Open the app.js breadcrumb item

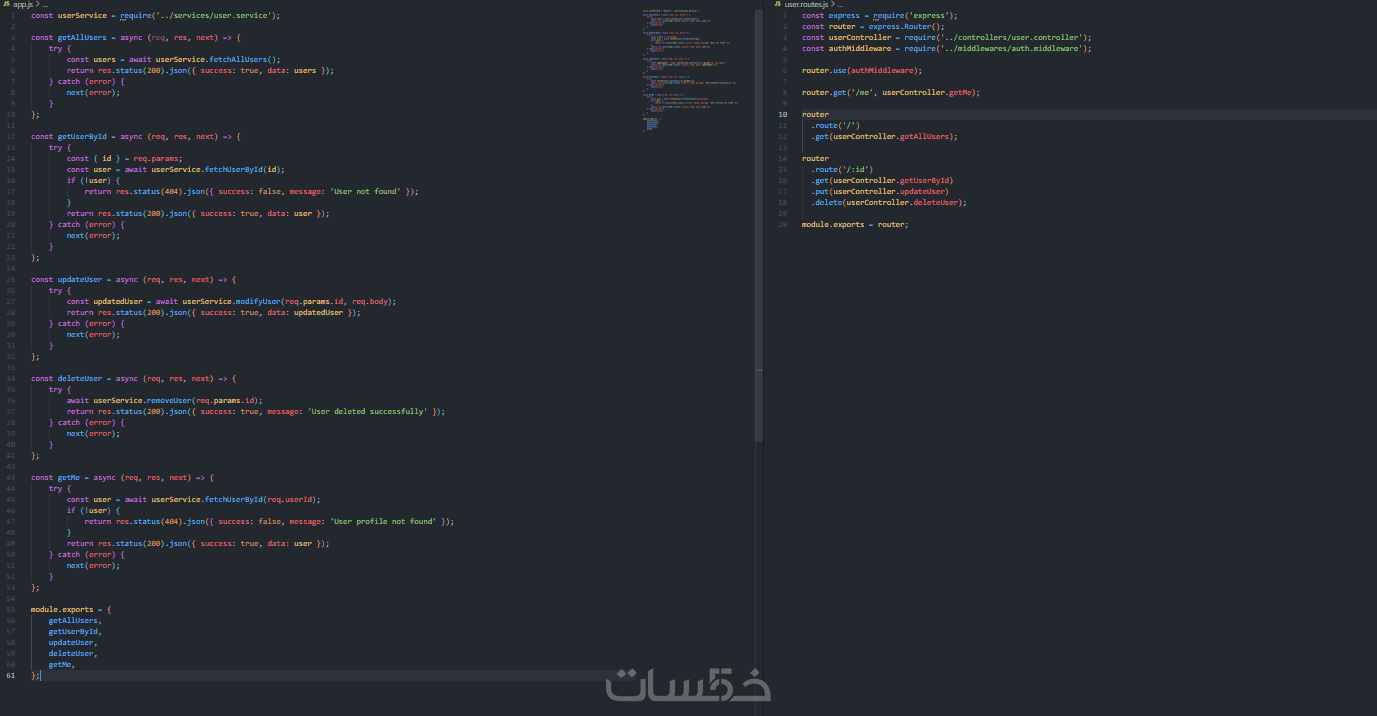coord(22,5)
